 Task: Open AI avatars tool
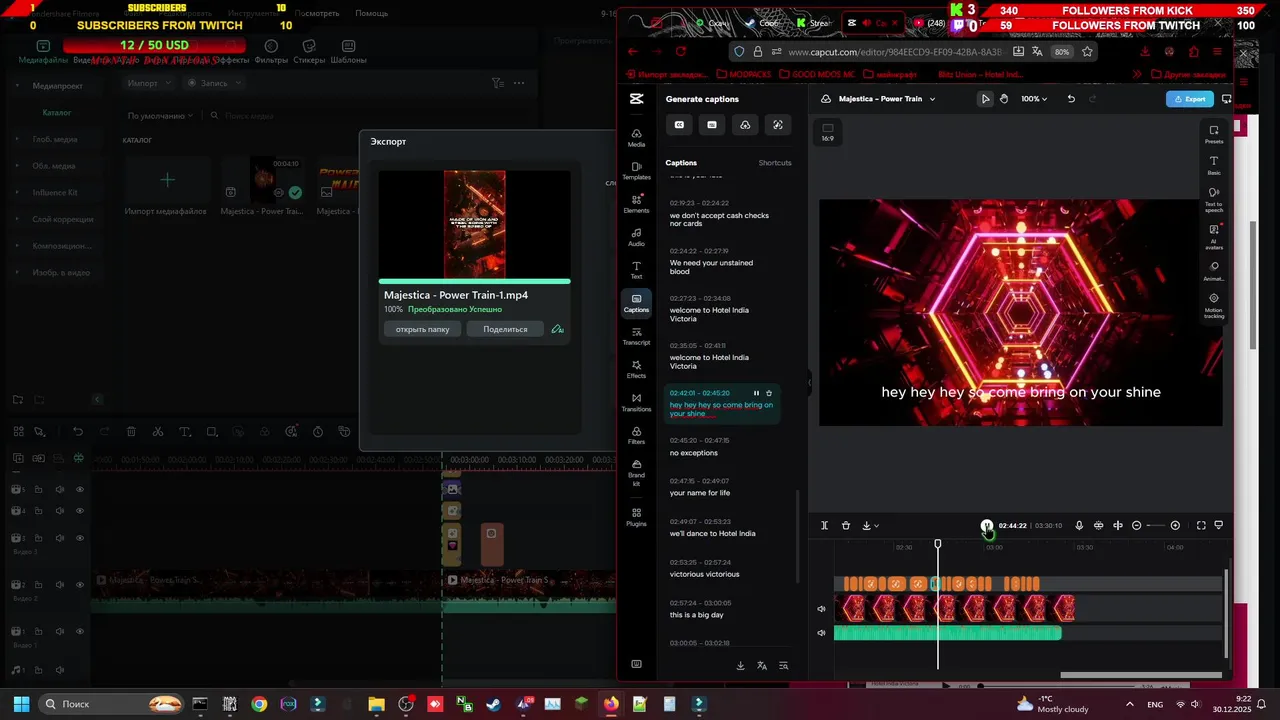tap(1214, 236)
